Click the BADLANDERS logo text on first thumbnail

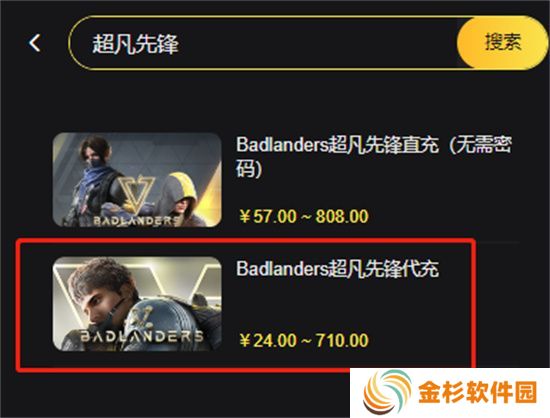click(137, 221)
